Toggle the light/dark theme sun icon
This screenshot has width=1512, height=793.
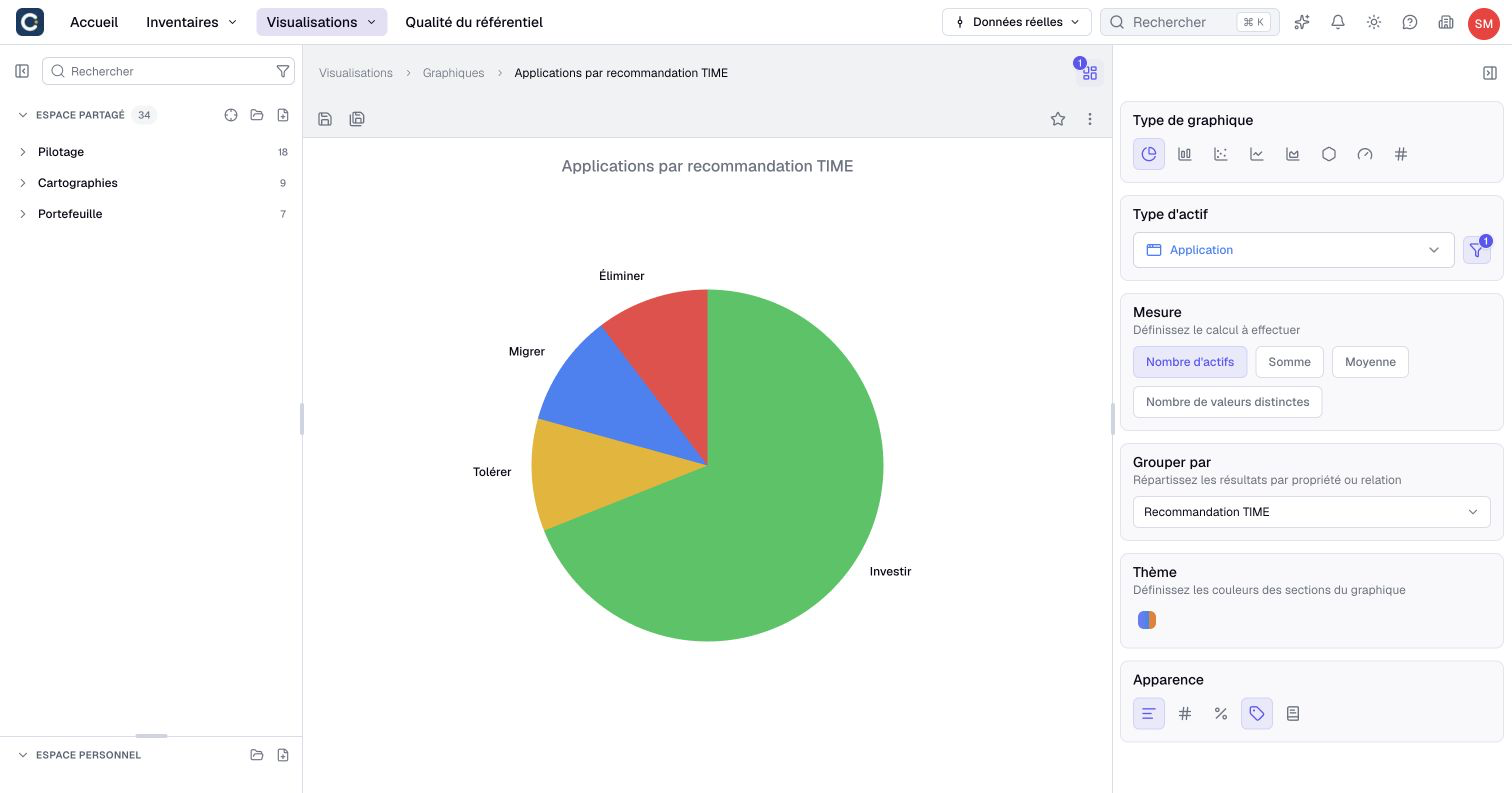1374,22
